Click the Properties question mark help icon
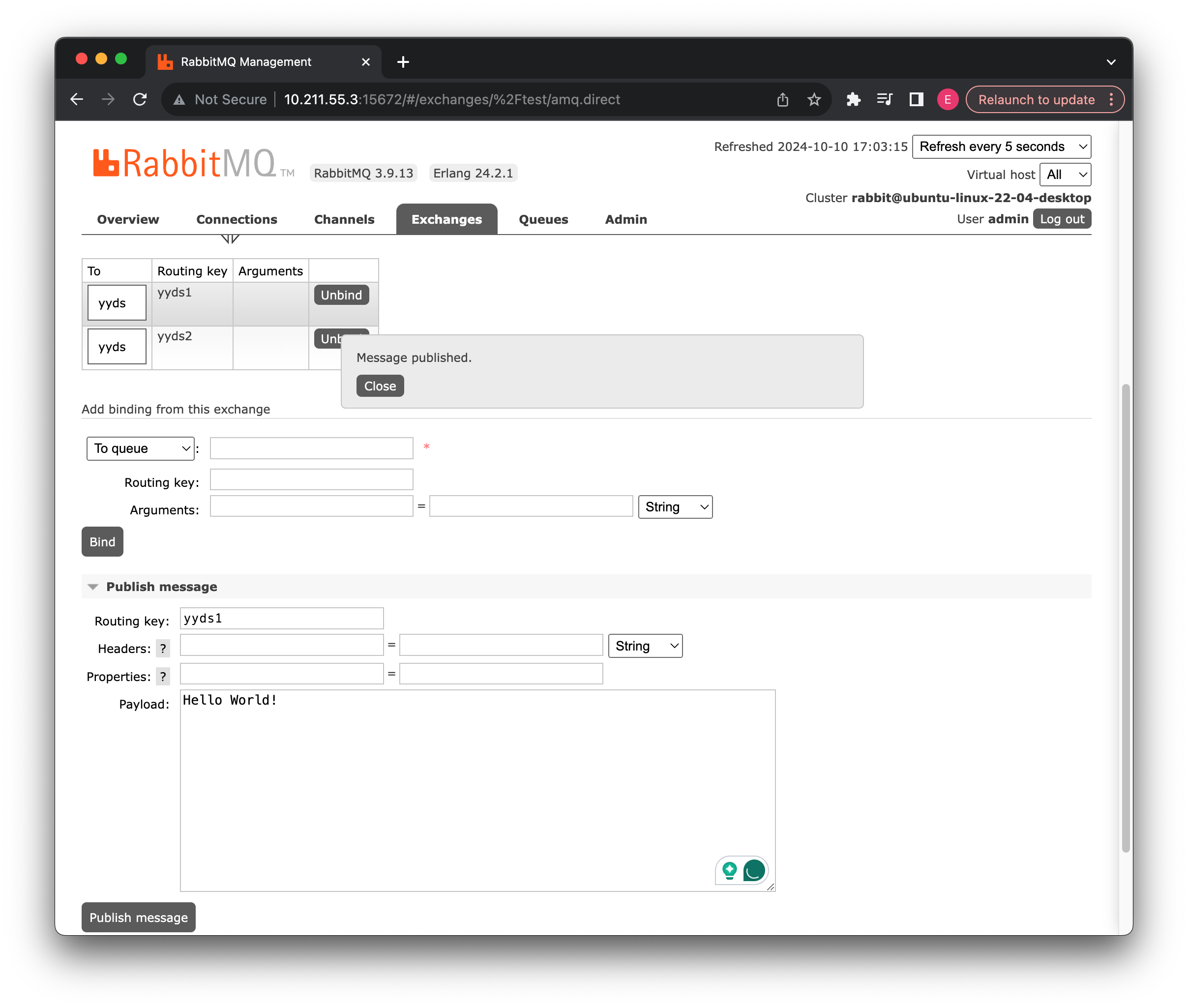The image size is (1188, 1008). click(x=163, y=677)
